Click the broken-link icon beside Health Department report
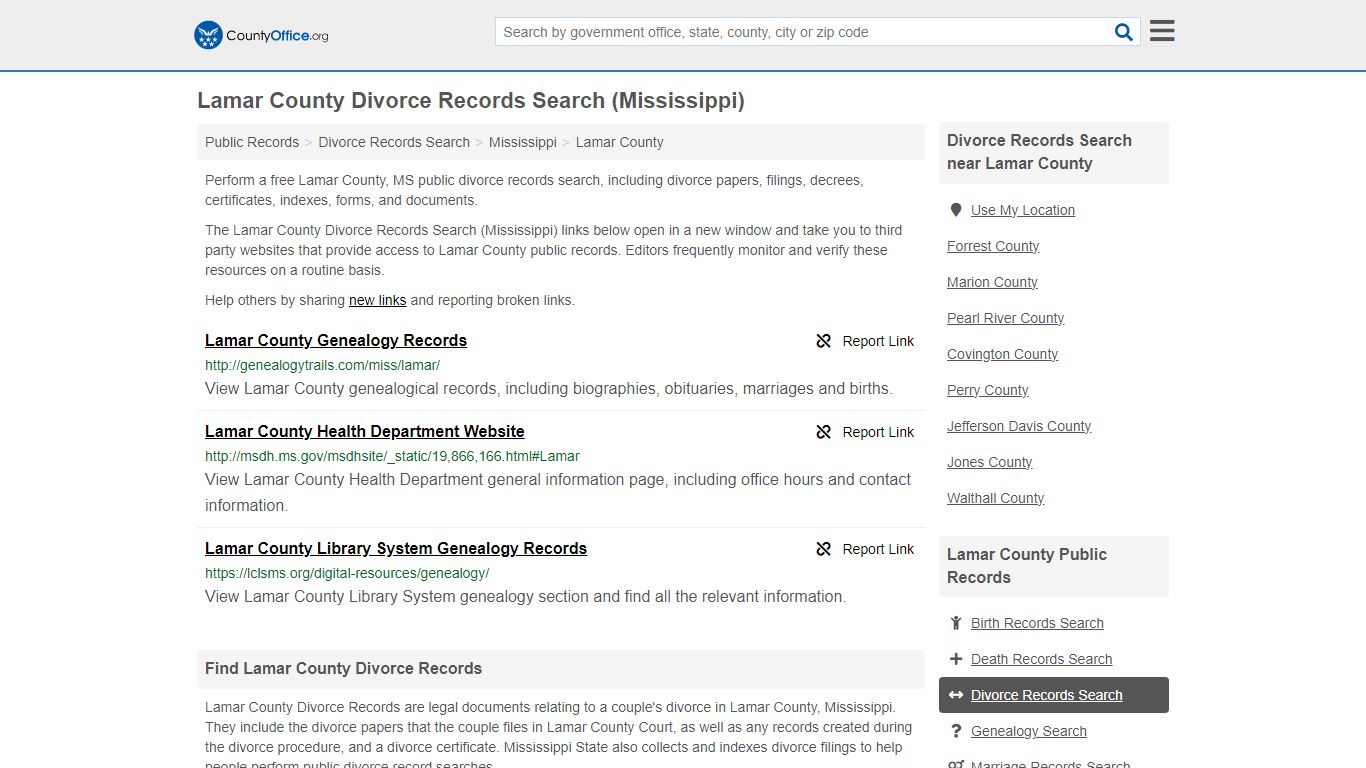Screen dimensions: 1366x768 (823, 432)
